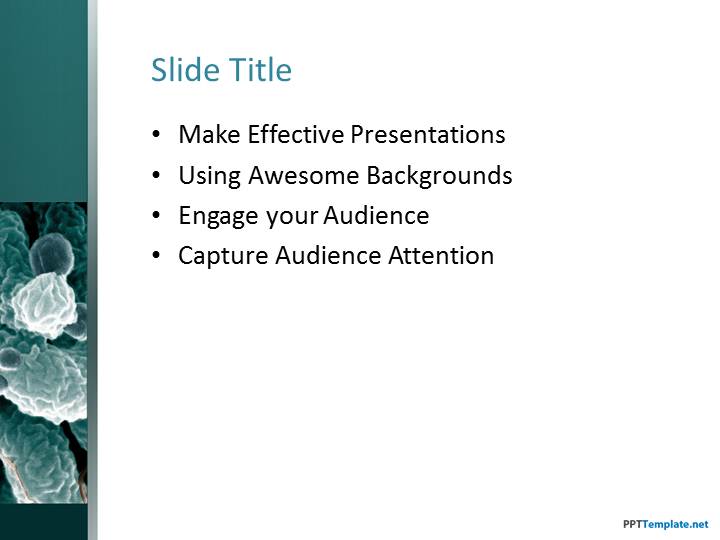This screenshot has height=540, width=720.
Task: Click the empty white area below the bullets
Action: pos(400,400)
